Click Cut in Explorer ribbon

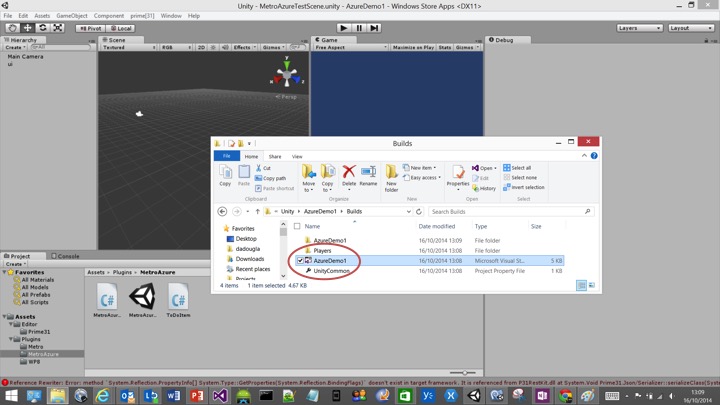(263, 168)
